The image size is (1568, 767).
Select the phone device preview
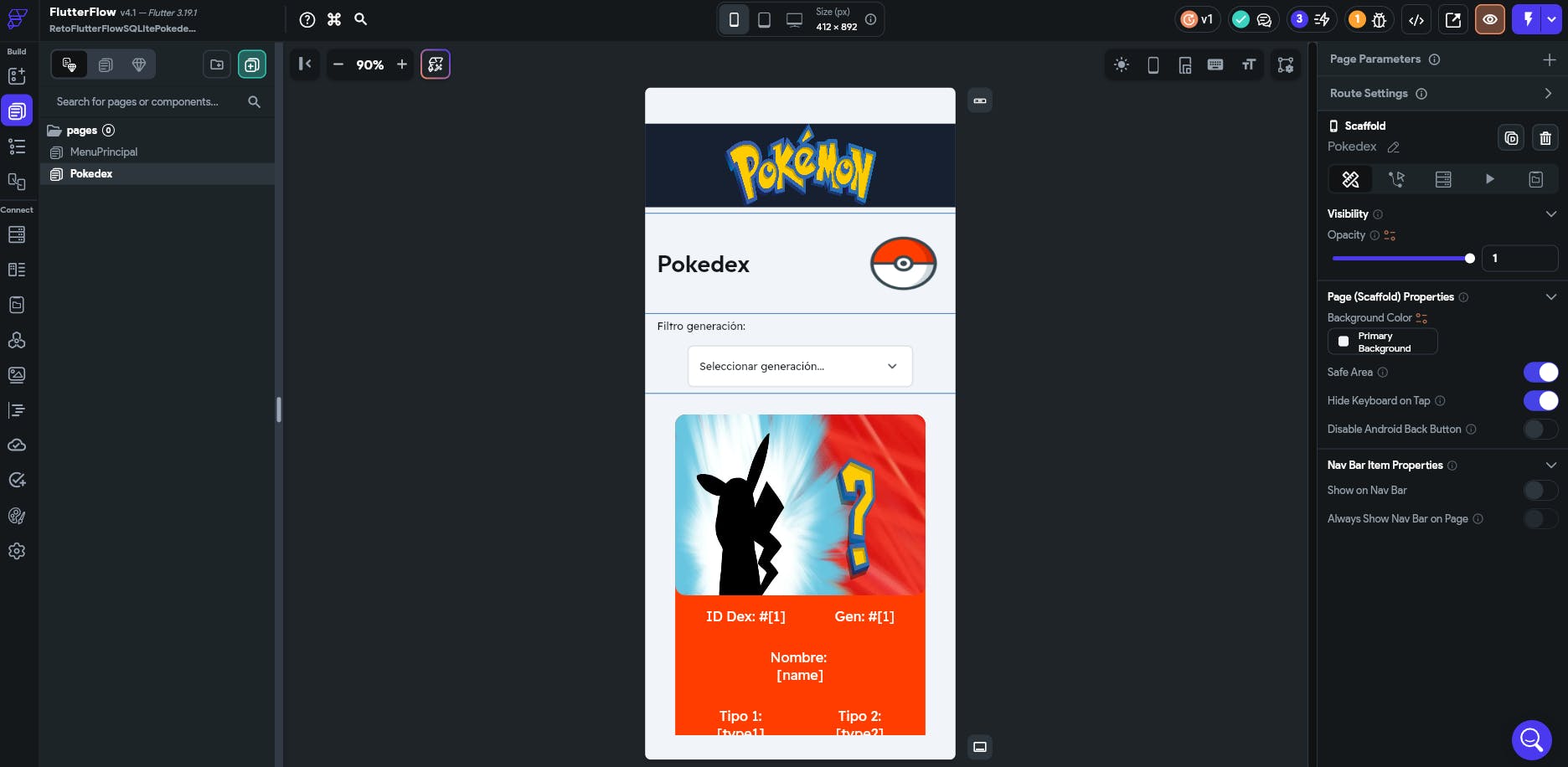tap(734, 19)
